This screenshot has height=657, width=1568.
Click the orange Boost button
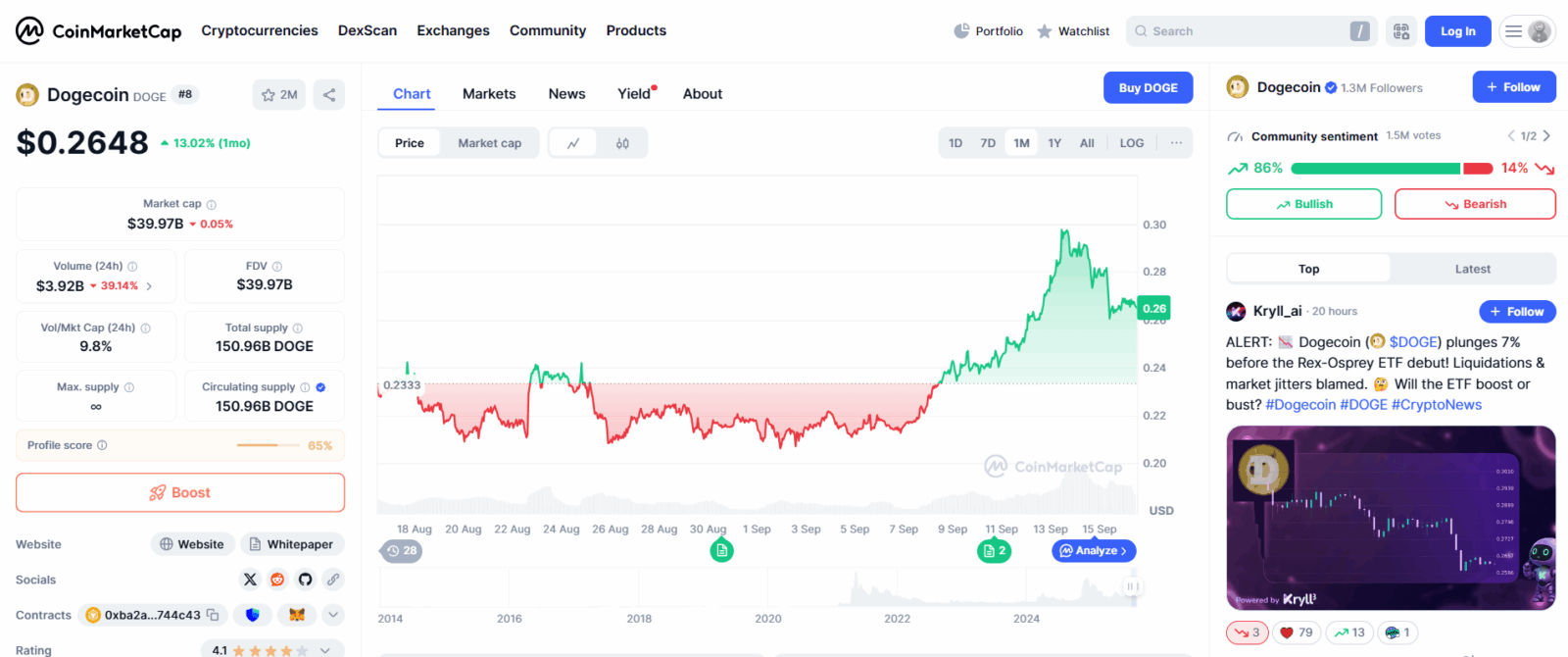click(x=180, y=492)
